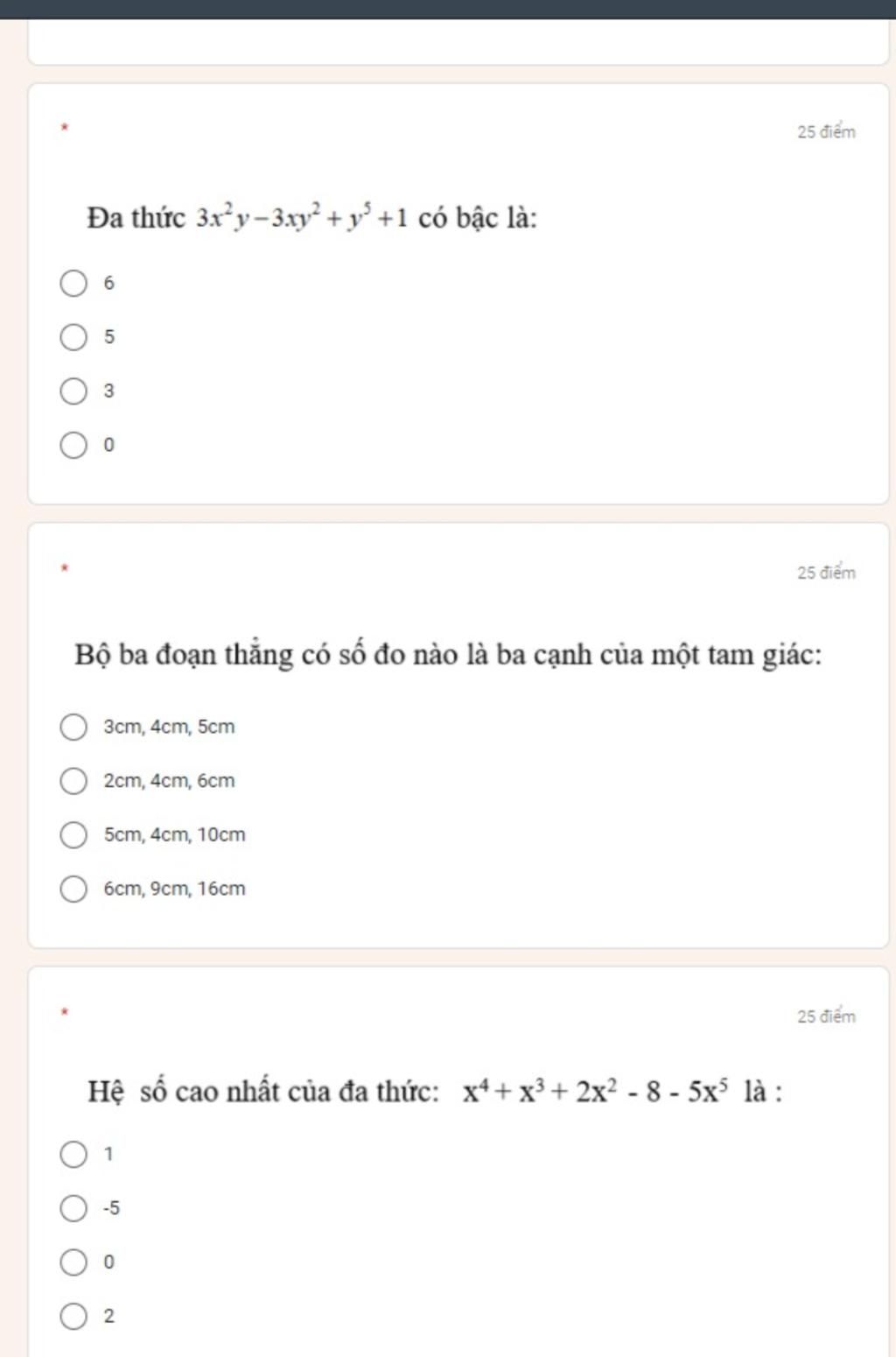Pick answer 3 for the polynomial degree question
Viewport: 896px width, 1357px height.
[73, 391]
